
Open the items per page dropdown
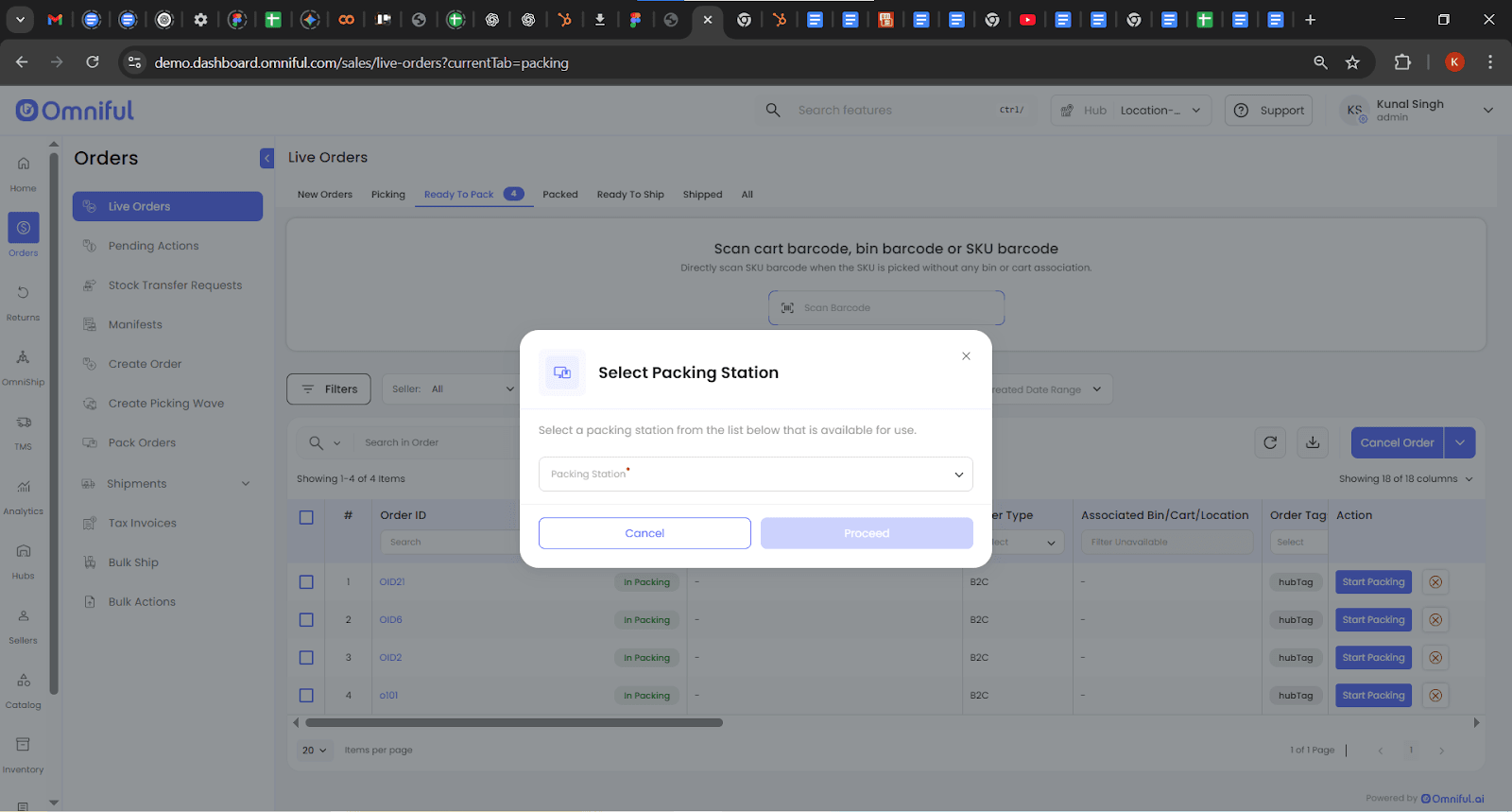[x=314, y=751]
